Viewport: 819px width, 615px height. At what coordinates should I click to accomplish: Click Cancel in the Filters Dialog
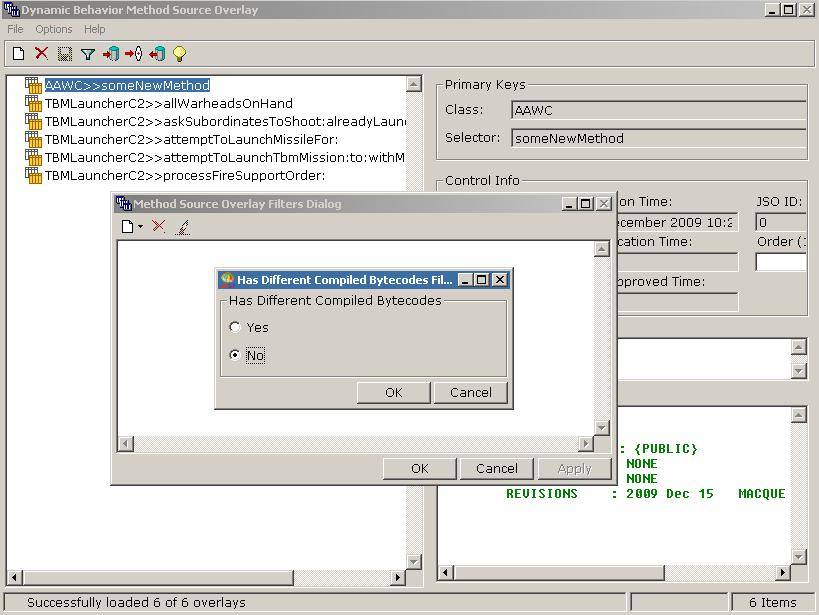pos(496,468)
